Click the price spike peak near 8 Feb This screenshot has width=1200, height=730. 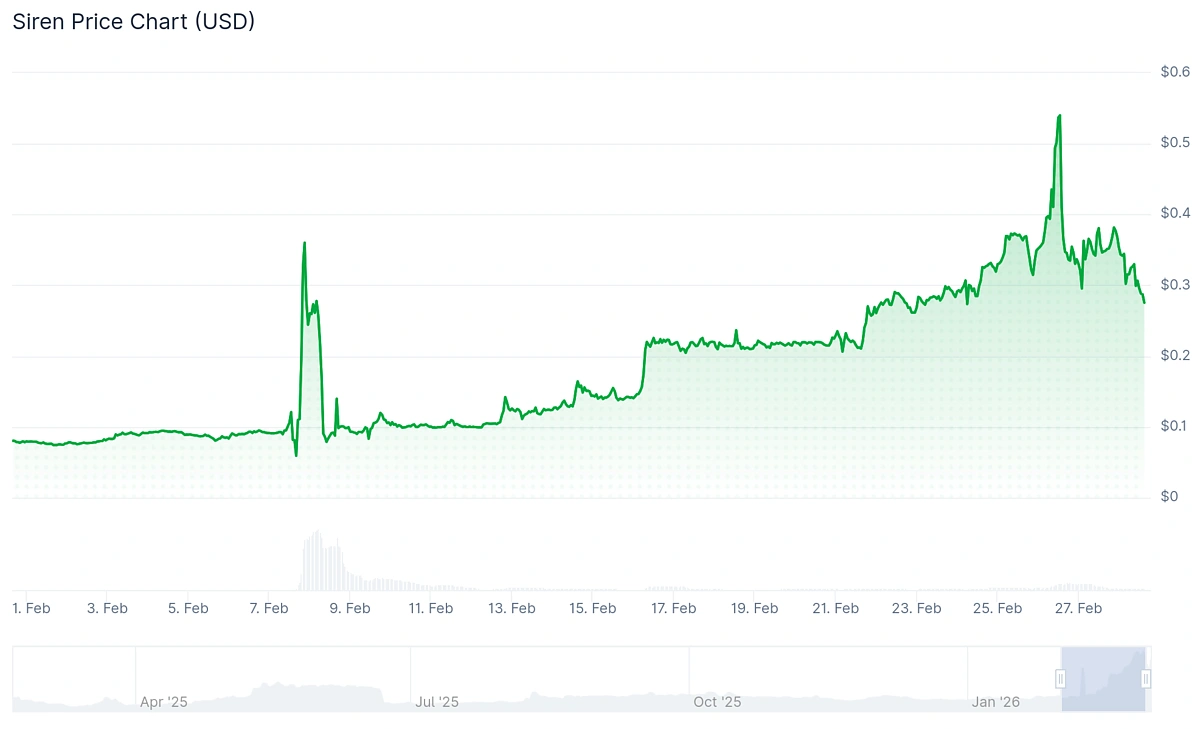pos(304,243)
